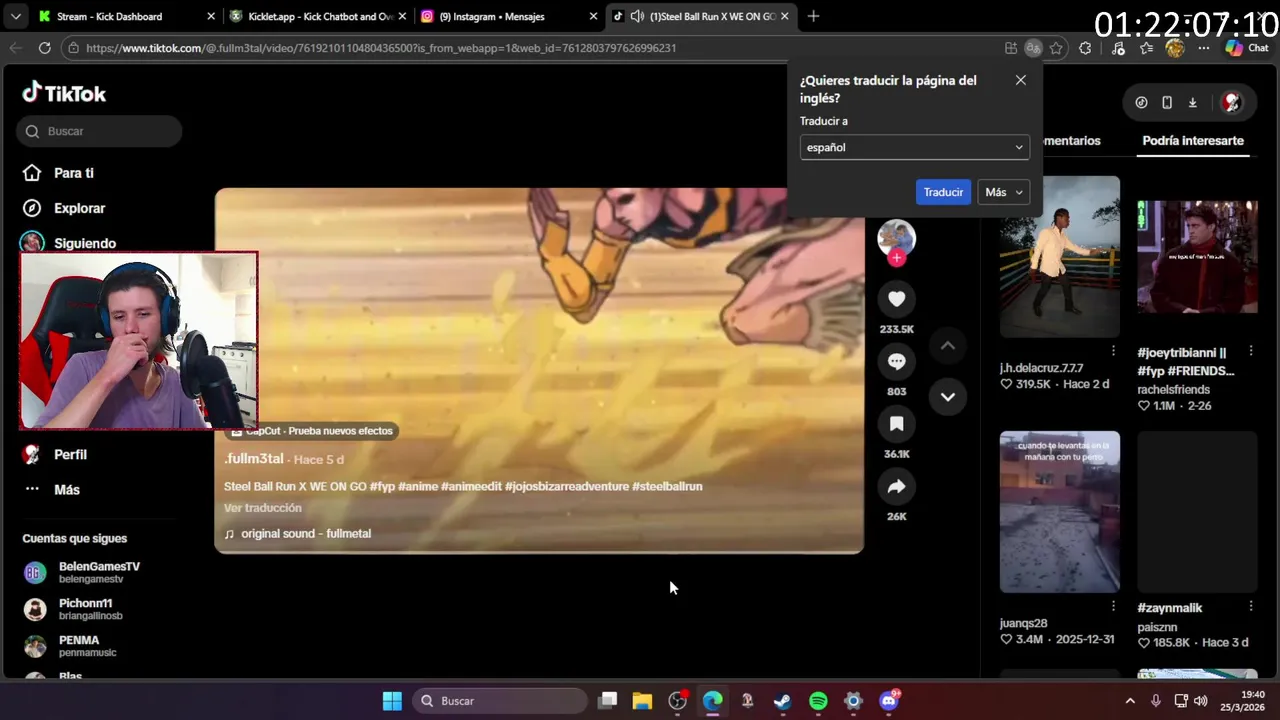The height and width of the screenshot is (720, 1280).
Task: Click CapCut Prueba nuevos efectos tag
Action: (311, 431)
